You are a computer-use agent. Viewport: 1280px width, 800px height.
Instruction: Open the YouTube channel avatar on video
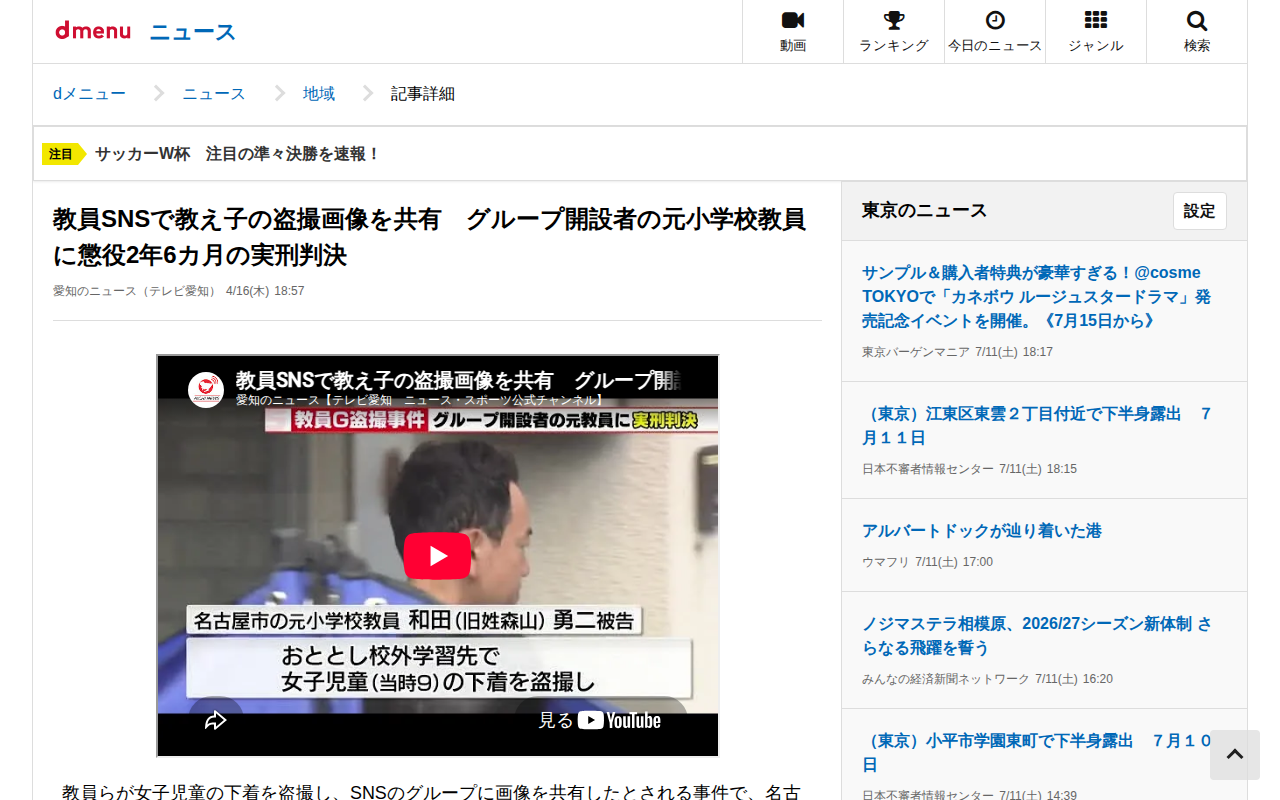click(207, 389)
